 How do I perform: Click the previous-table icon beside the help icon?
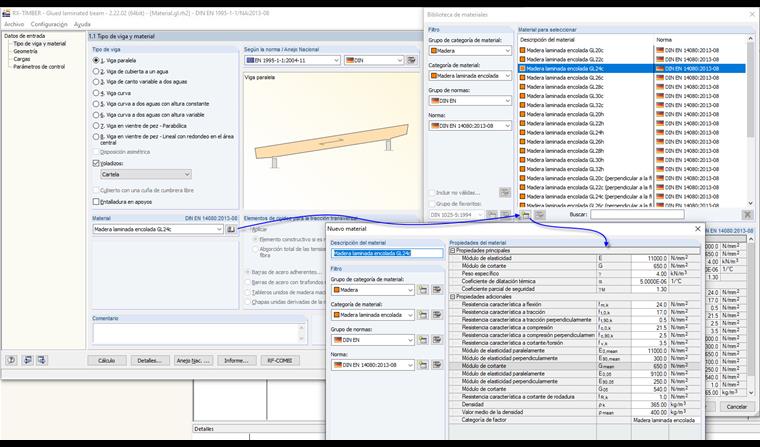[28, 360]
